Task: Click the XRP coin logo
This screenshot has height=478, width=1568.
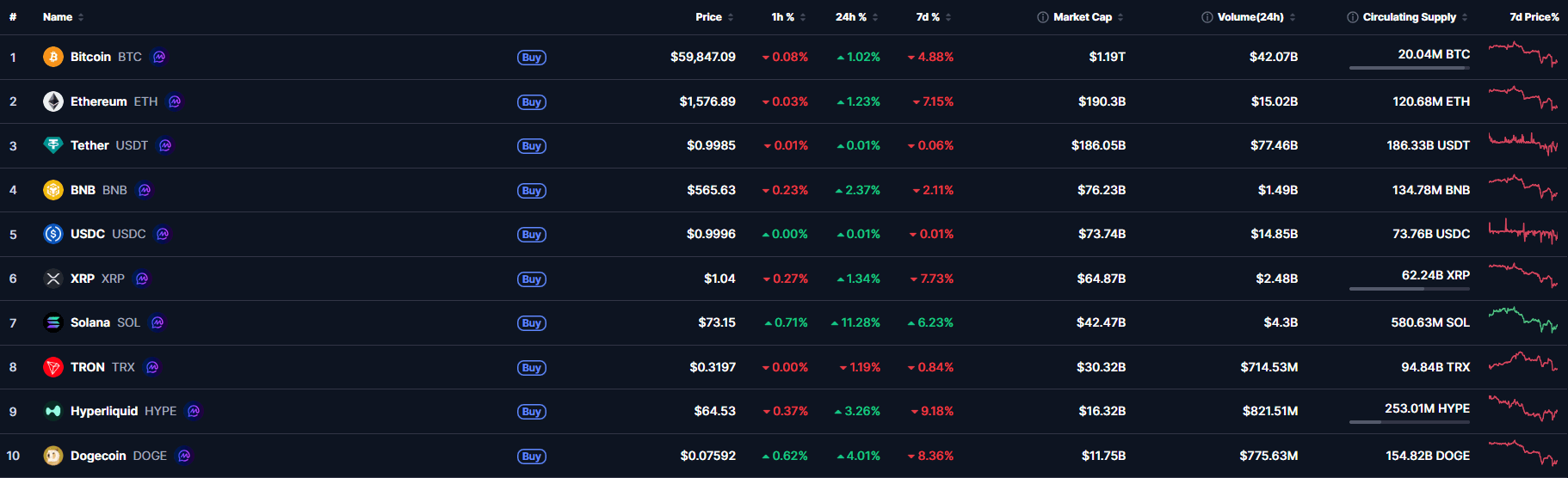Action: pyautogui.click(x=53, y=279)
